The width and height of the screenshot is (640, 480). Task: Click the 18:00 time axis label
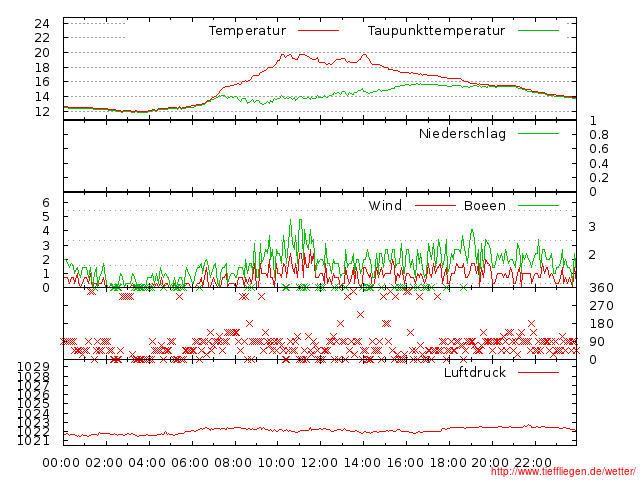pos(448,463)
